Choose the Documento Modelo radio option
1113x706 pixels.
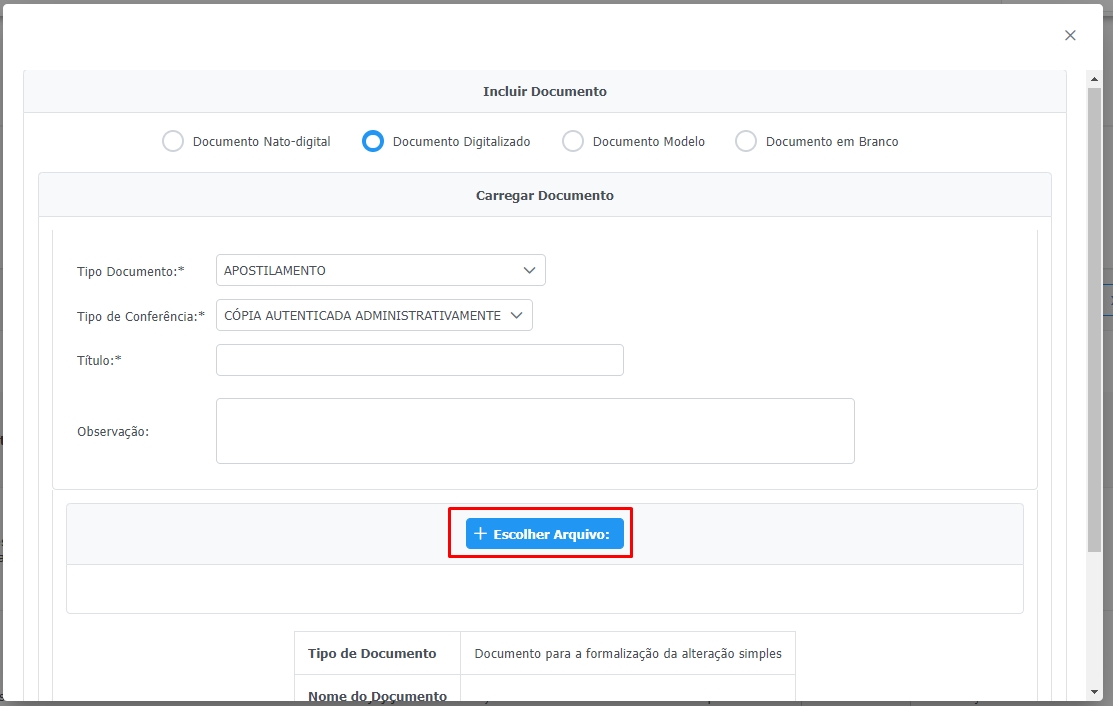point(573,142)
